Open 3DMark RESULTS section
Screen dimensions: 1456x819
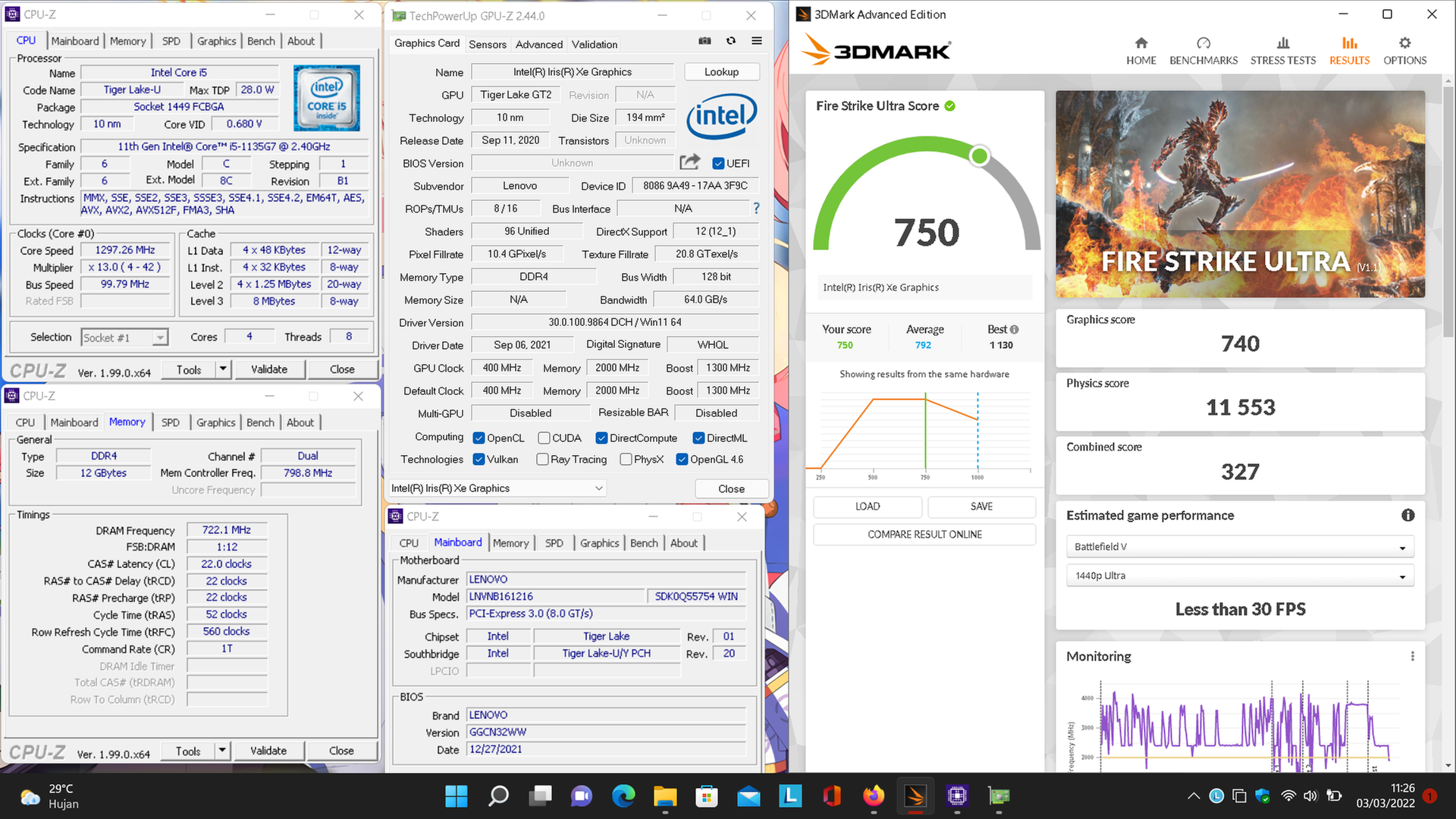1349,51
